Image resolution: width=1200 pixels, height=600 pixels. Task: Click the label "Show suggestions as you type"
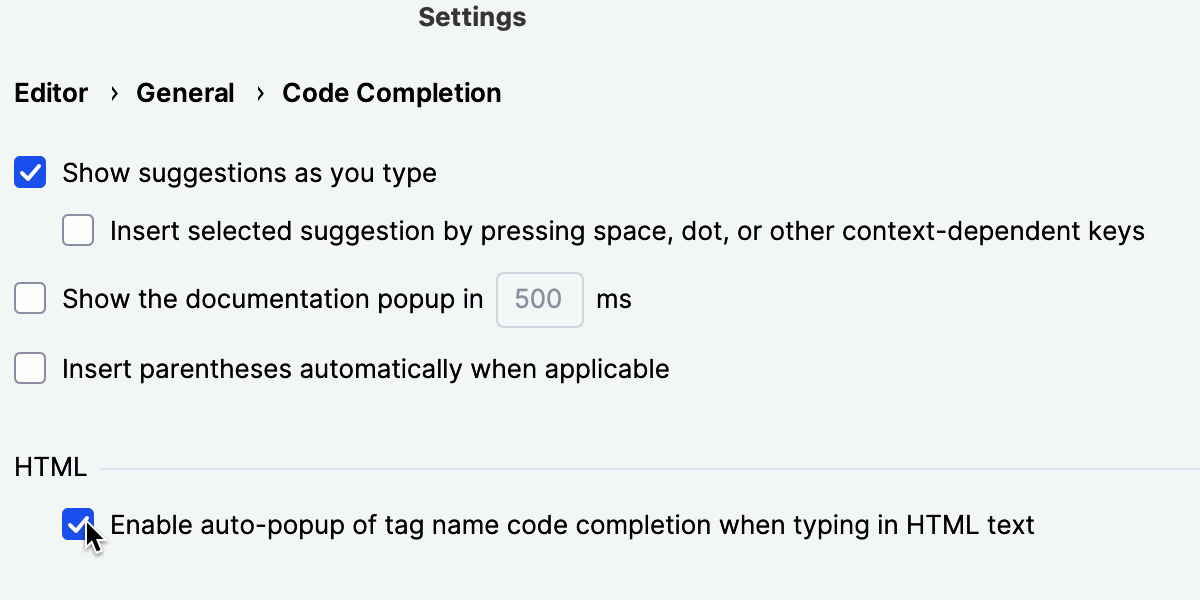(249, 172)
